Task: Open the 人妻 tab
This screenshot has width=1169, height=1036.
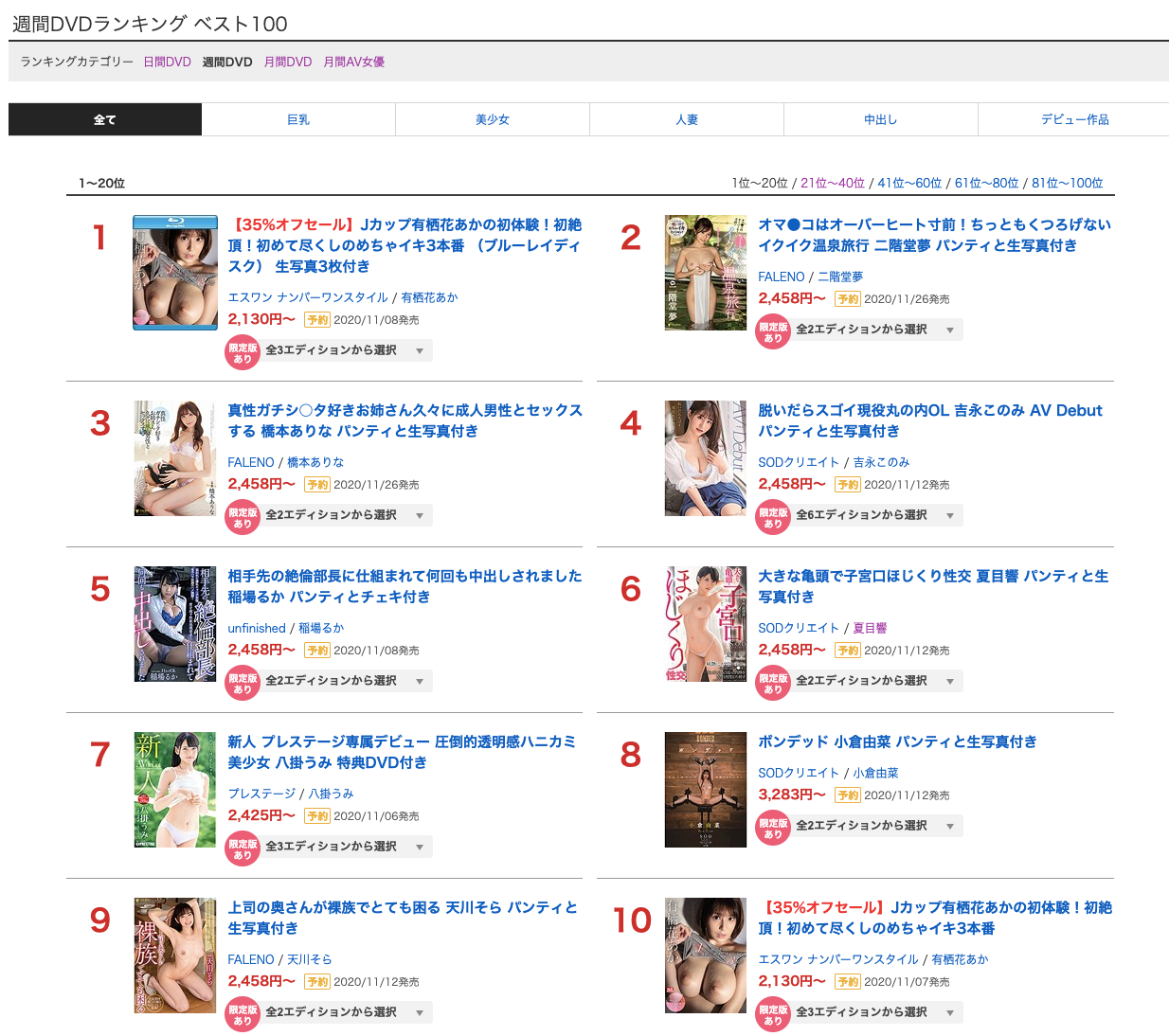Action: [687, 119]
